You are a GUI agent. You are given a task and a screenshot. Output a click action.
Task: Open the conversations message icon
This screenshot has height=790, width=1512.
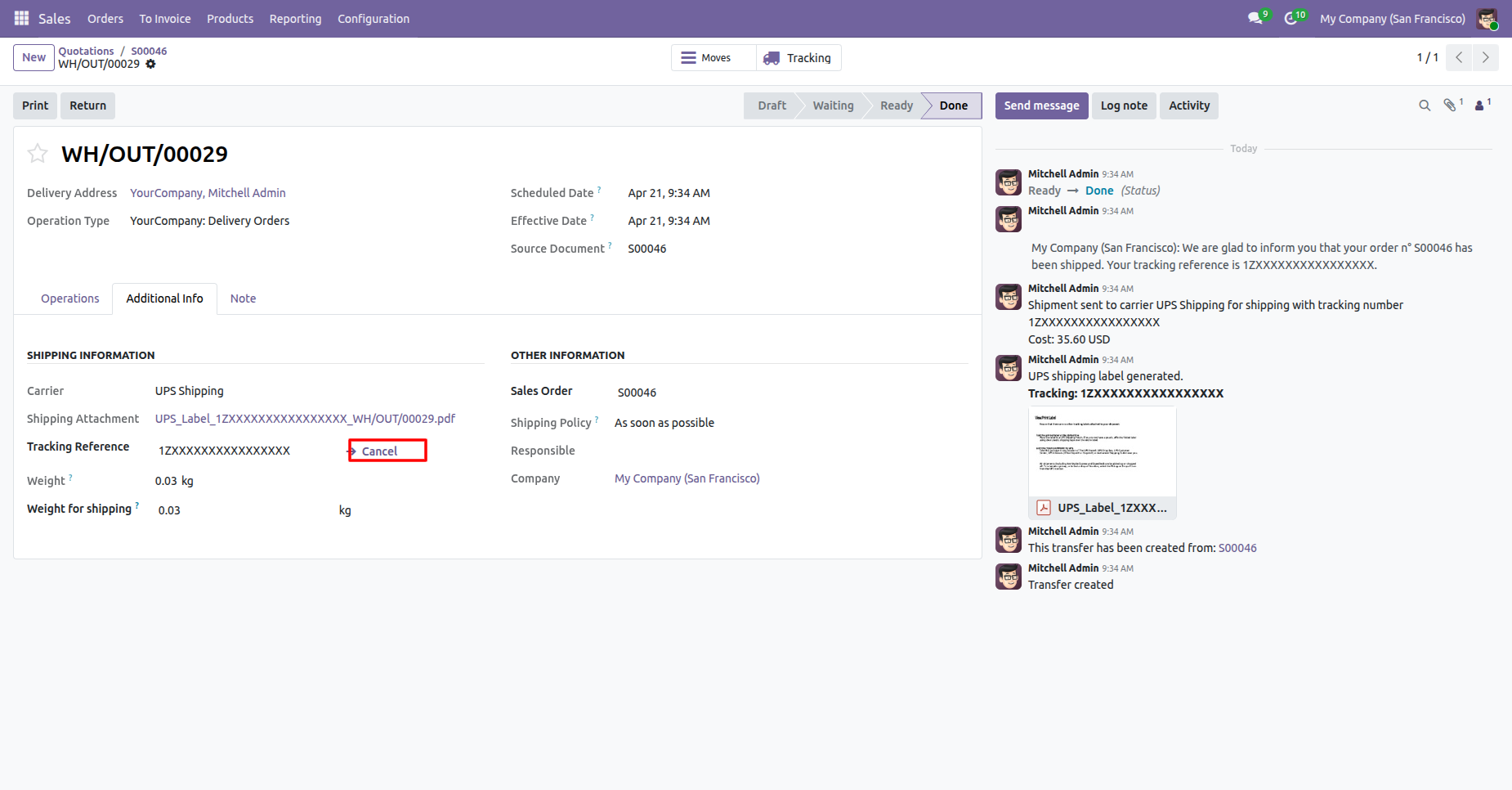click(1255, 18)
